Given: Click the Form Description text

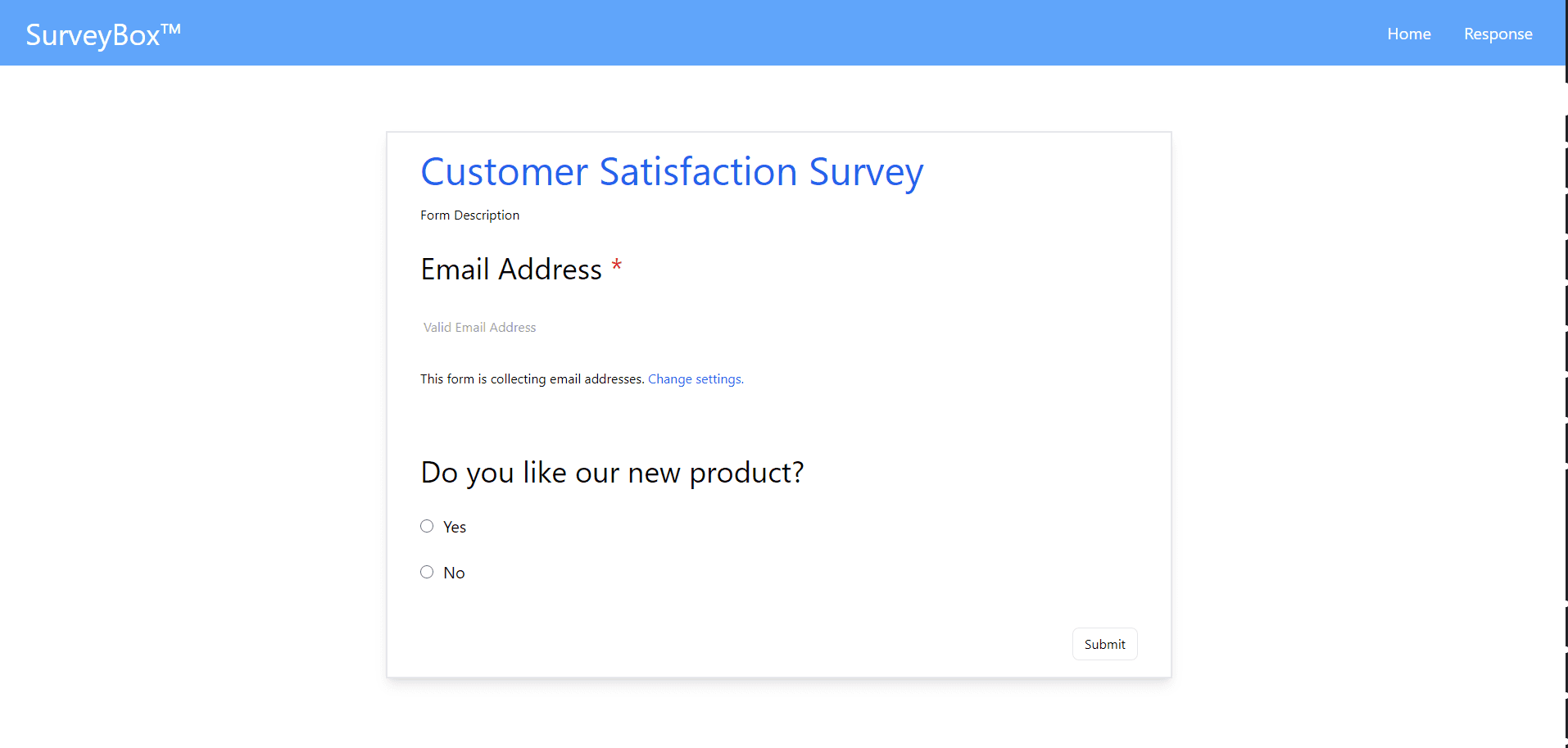Looking at the screenshot, I should point(469,215).
